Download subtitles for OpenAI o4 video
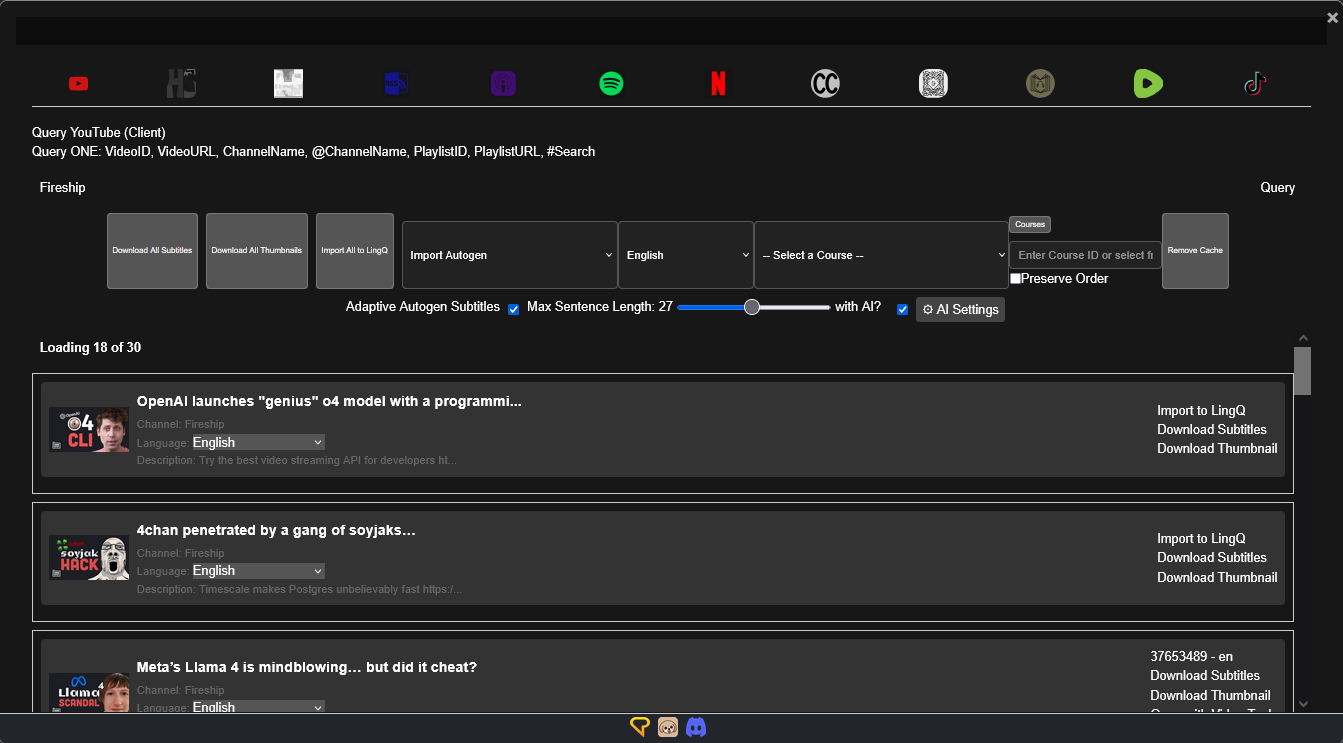This screenshot has width=1343, height=743. pos(1212,429)
